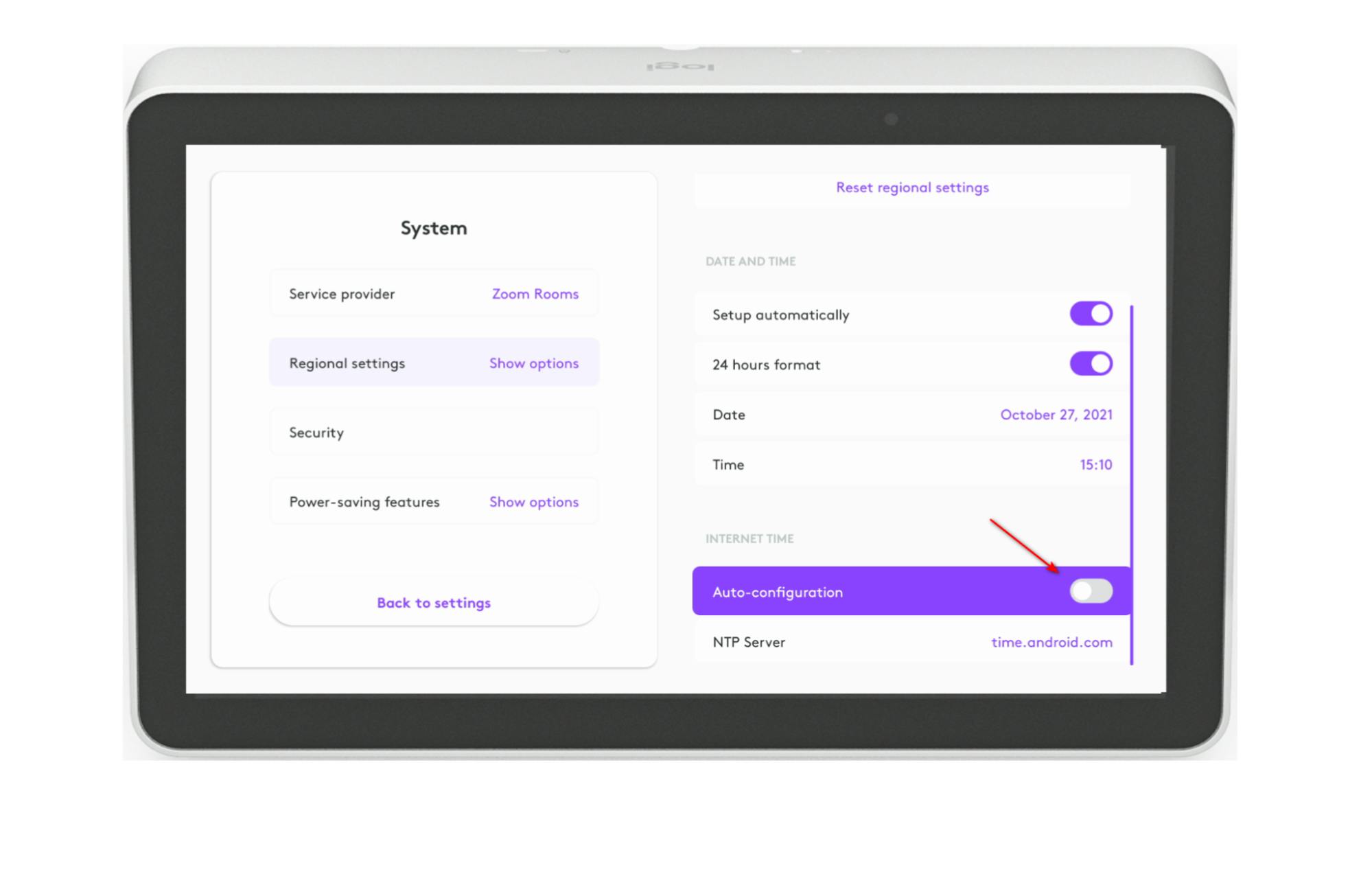Disable the 24 hours format switch
The width and height of the screenshot is (1372, 872).
coord(1090,364)
